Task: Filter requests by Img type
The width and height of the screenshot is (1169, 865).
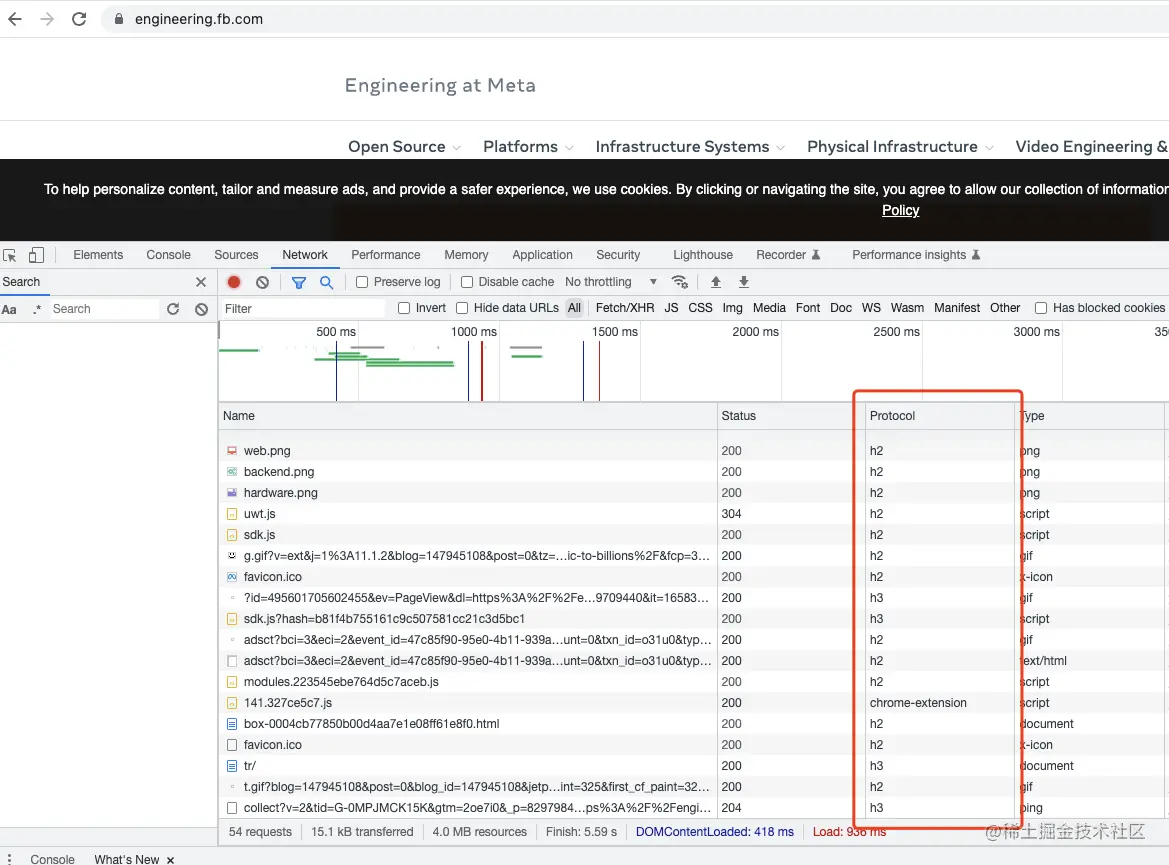Action: coord(732,308)
